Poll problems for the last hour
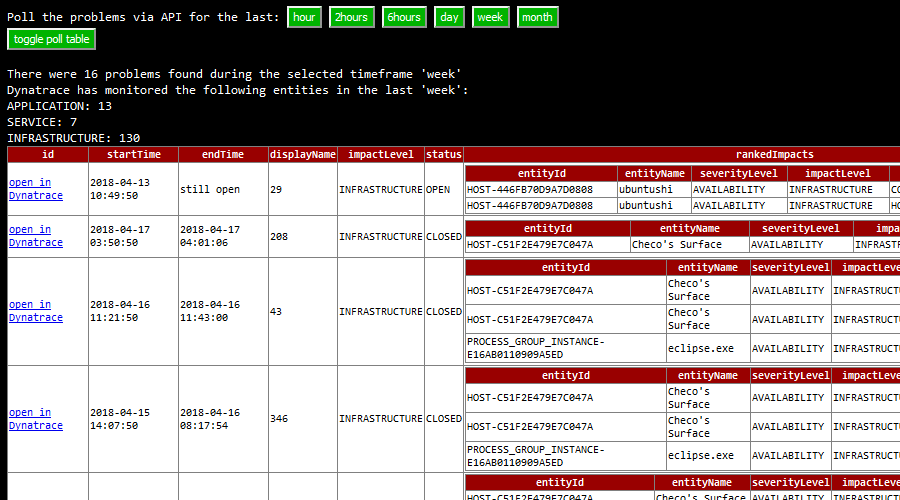This screenshot has width=900, height=500. (304, 17)
